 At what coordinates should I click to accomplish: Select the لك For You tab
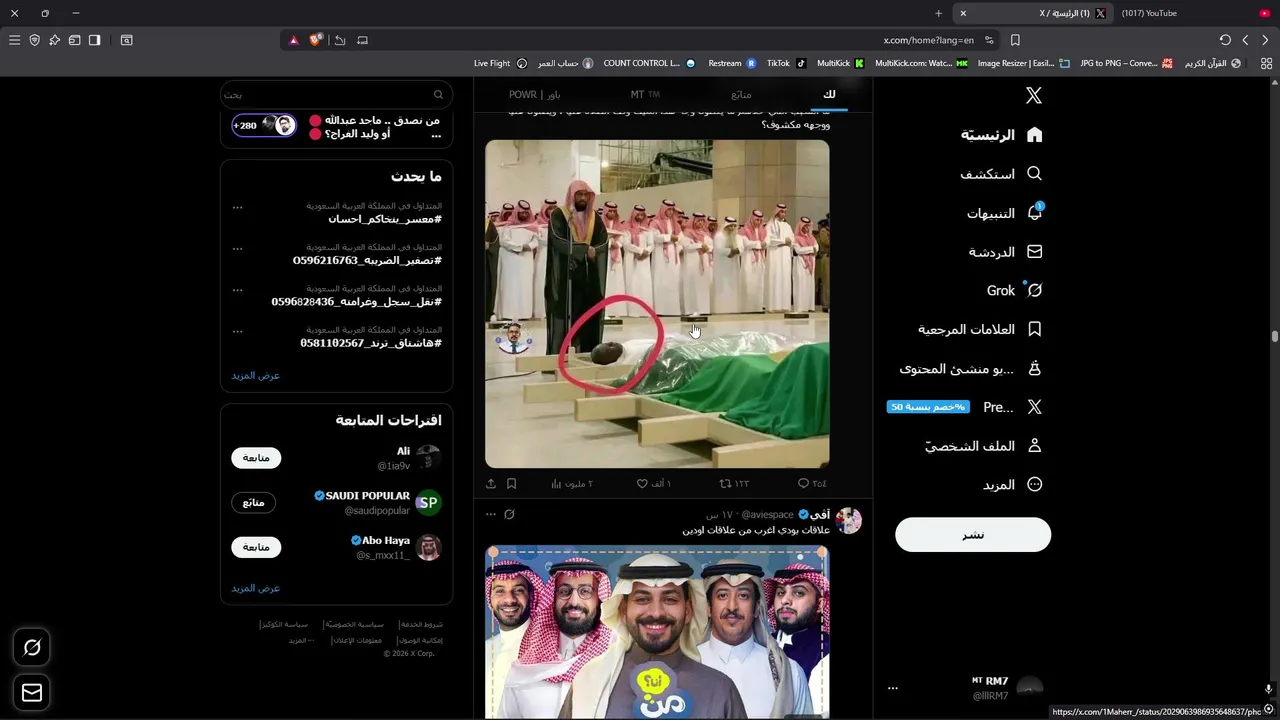click(x=829, y=94)
